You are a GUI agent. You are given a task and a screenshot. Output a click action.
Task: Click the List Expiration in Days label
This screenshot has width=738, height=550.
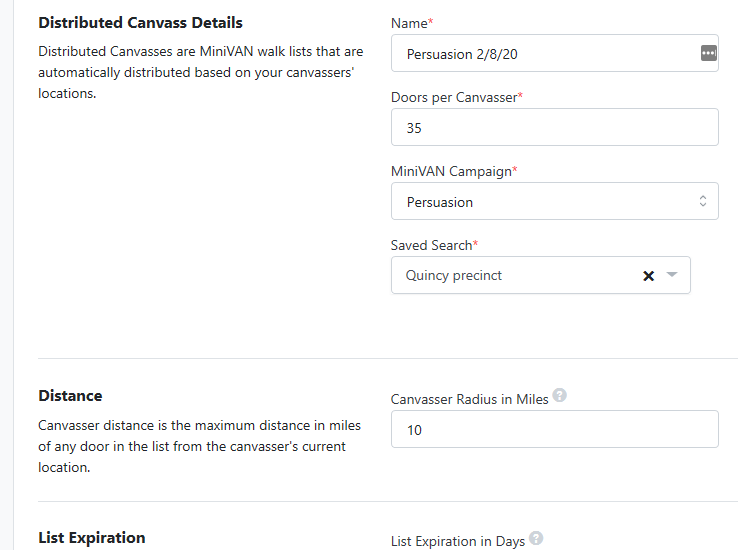coord(457,542)
